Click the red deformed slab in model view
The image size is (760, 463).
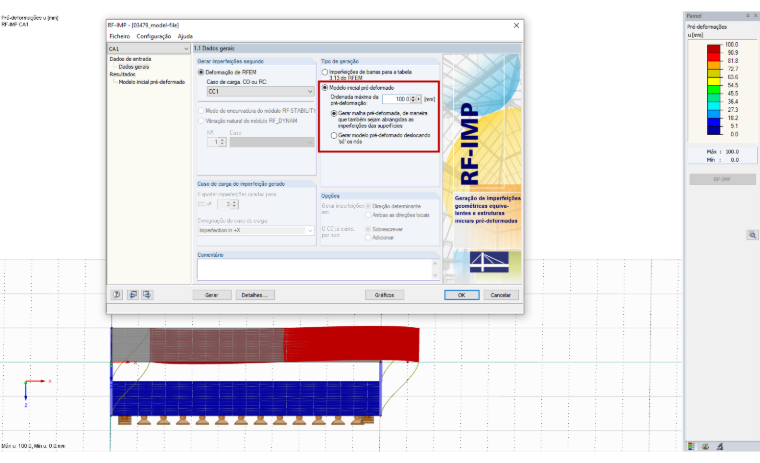pyautogui.click(x=351, y=344)
